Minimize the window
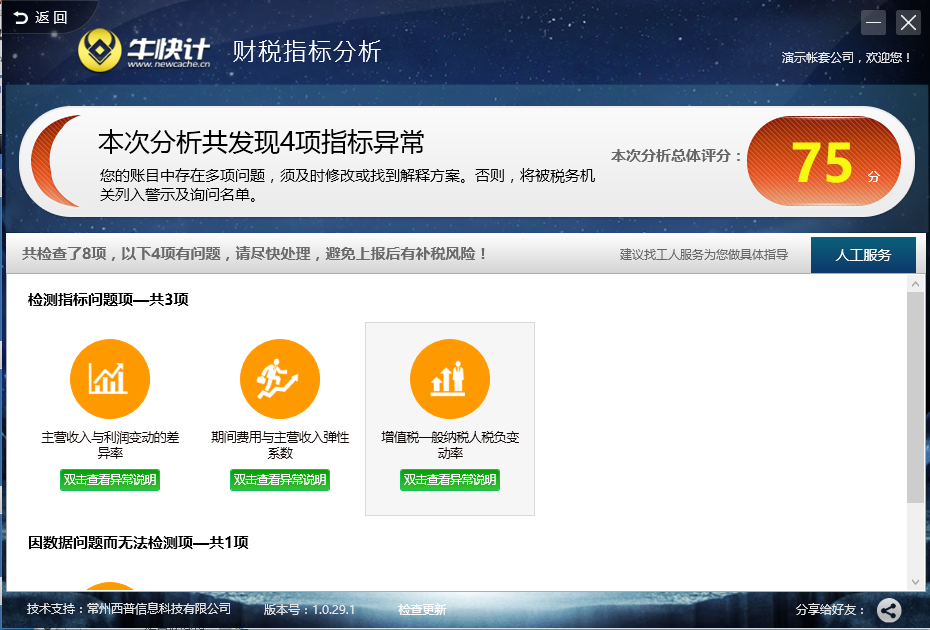The width and height of the screenshot is (930, 630). [873, 23]
